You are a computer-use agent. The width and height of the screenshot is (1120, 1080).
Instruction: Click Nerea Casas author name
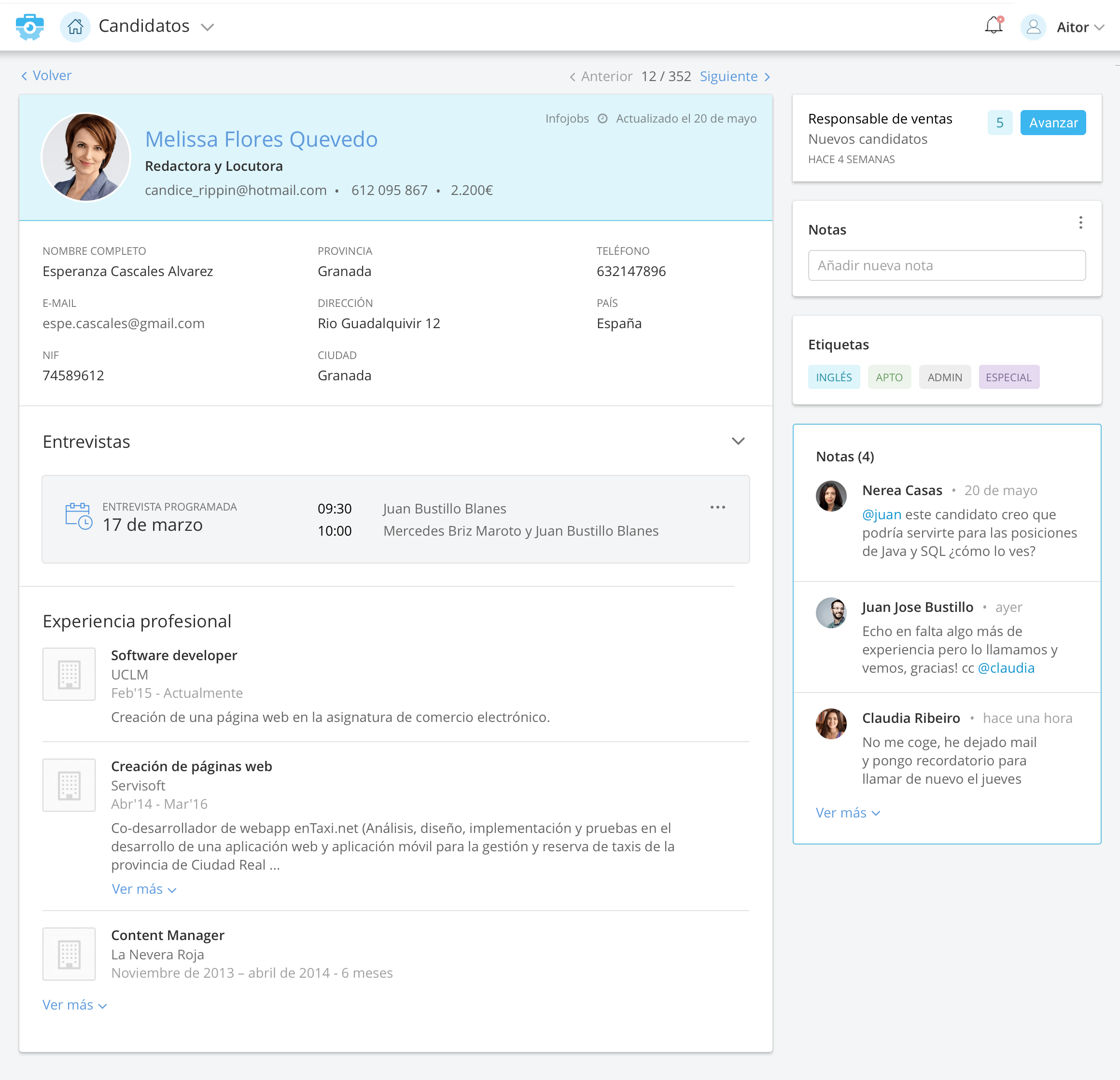pyautogui.click(x=902, y=490)
